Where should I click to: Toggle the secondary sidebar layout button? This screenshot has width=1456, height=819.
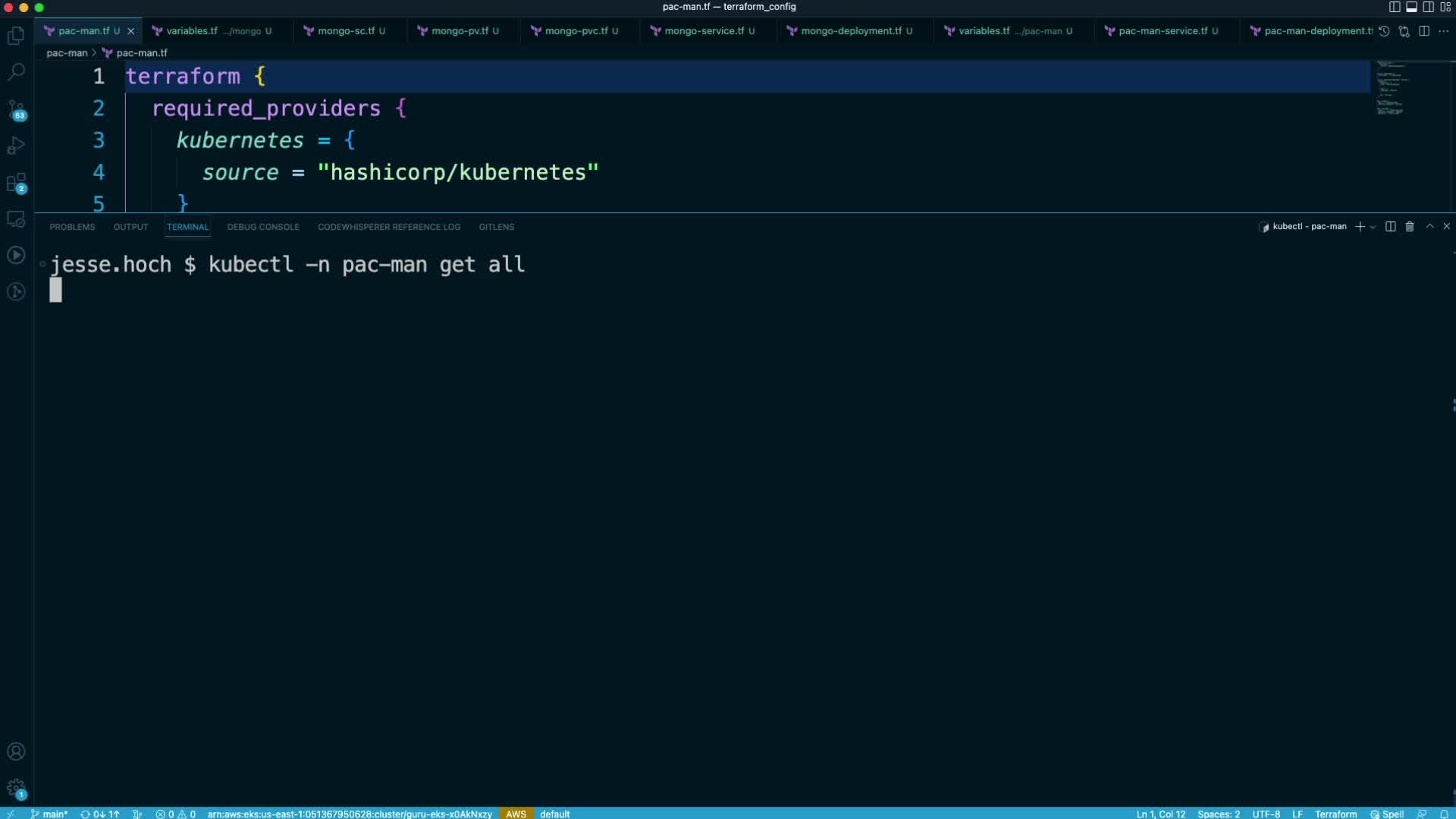click(1428, 7)
